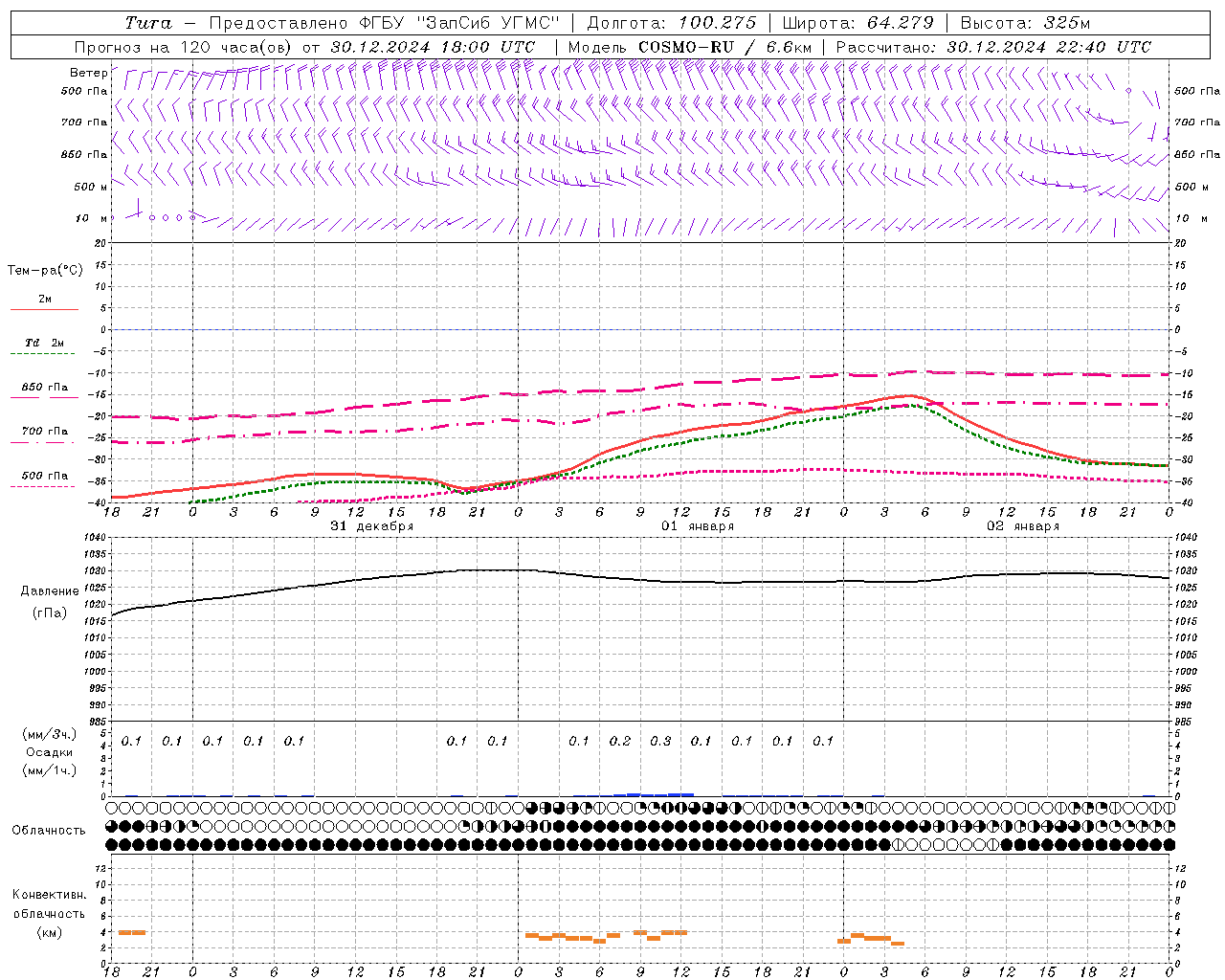Click the "850 гПа" temperature legend entry
The width and height of the screenshot is (1225, 980).
pos(45,388)
